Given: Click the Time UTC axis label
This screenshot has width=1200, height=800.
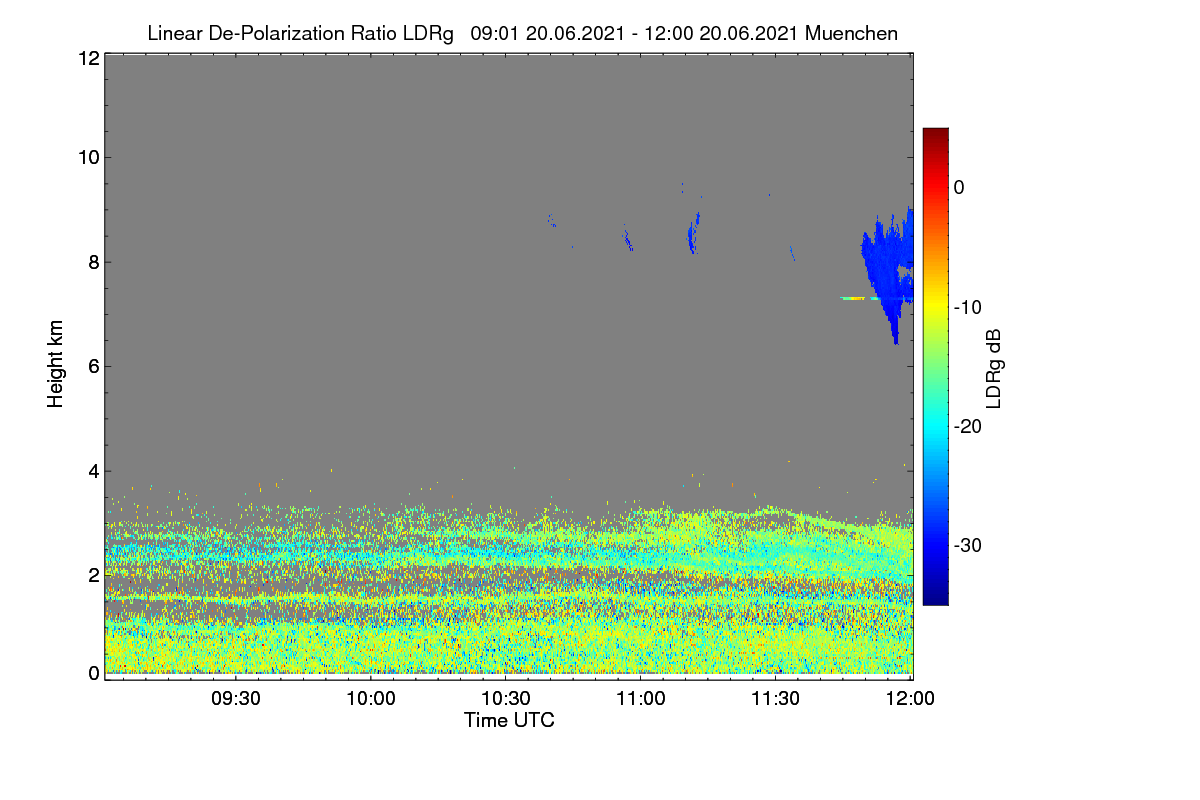Looking at the screenshot, I should pyautogui.click(x=509, y=720).
